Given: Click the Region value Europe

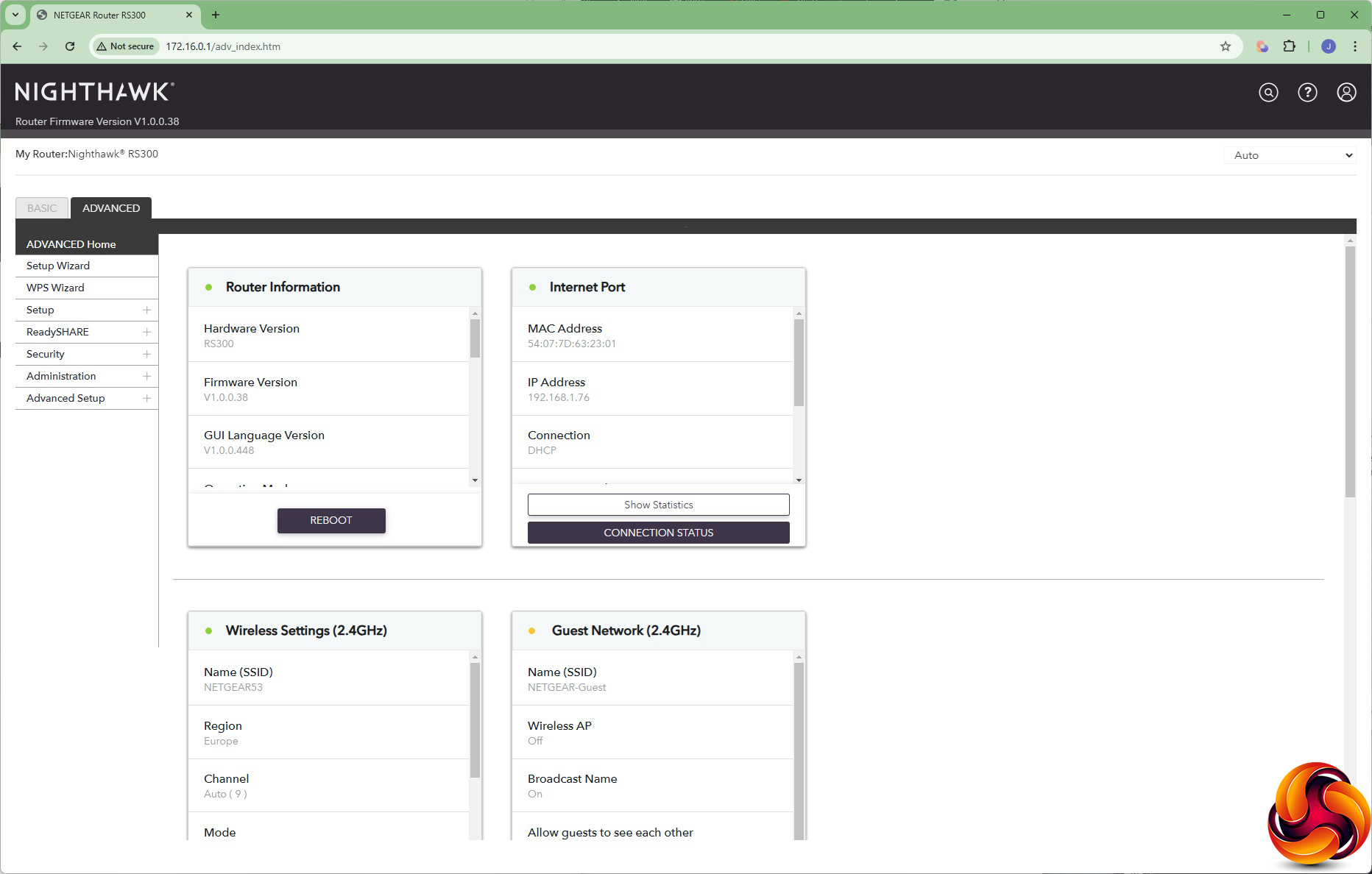Looking at the screenshot, I should click(221, 741).
